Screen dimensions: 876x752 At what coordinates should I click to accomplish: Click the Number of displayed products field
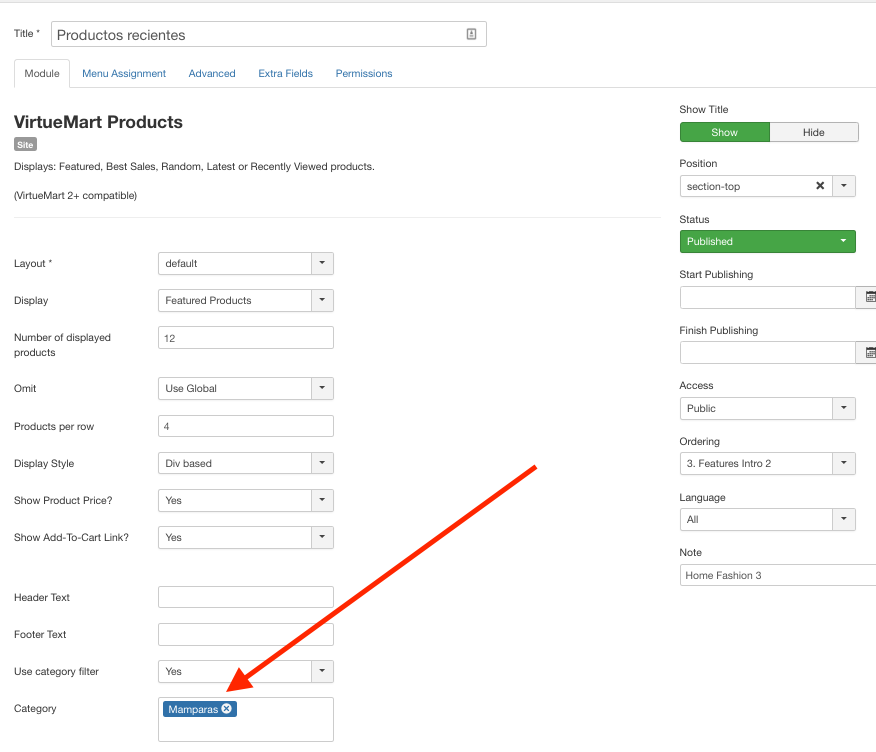point(245,338)
